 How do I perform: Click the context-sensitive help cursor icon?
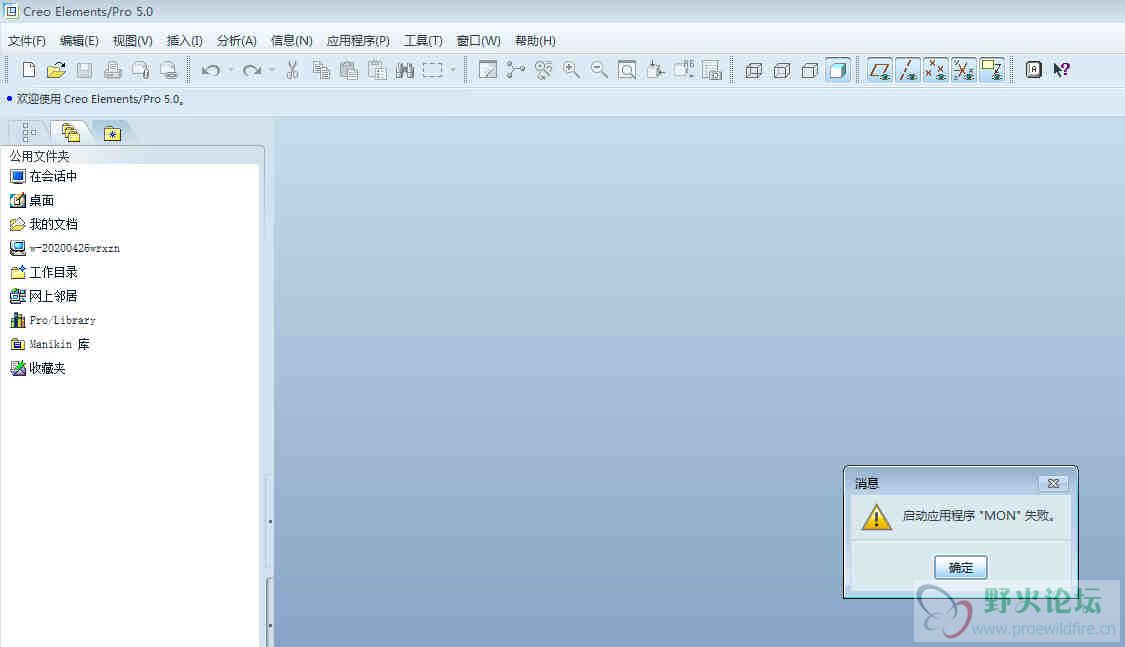coord(1061,70)
